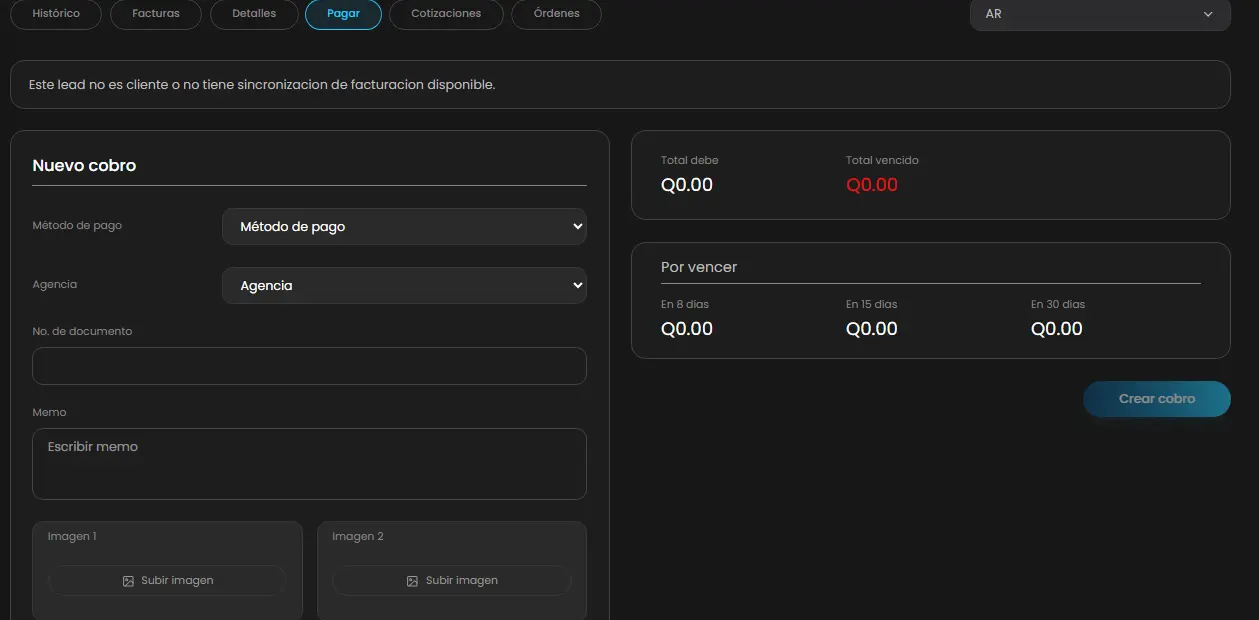Switch to the Facturas tab
The image size is (1259, 620).
click(156, 14)
